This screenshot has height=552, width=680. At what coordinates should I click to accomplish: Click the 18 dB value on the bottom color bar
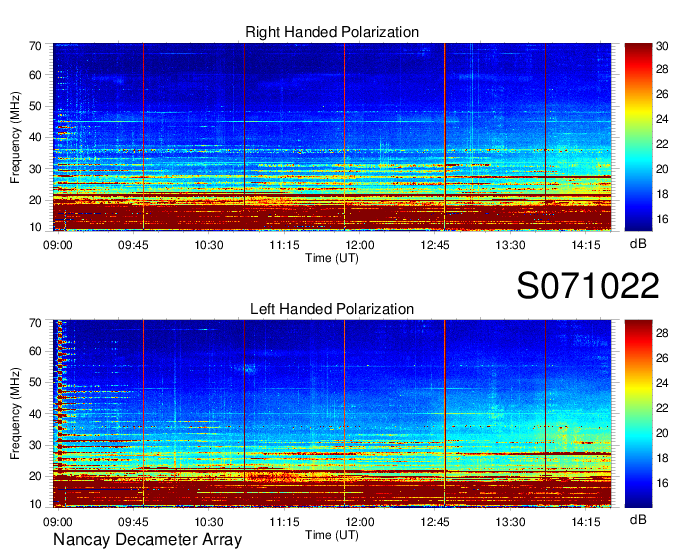662,458
